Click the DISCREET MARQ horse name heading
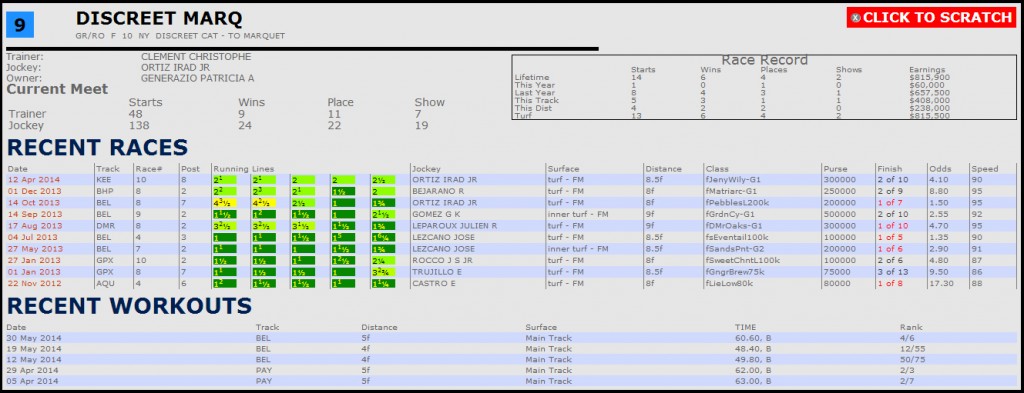The height and width of the screenshot is (393, 1024). click(159, 19)
